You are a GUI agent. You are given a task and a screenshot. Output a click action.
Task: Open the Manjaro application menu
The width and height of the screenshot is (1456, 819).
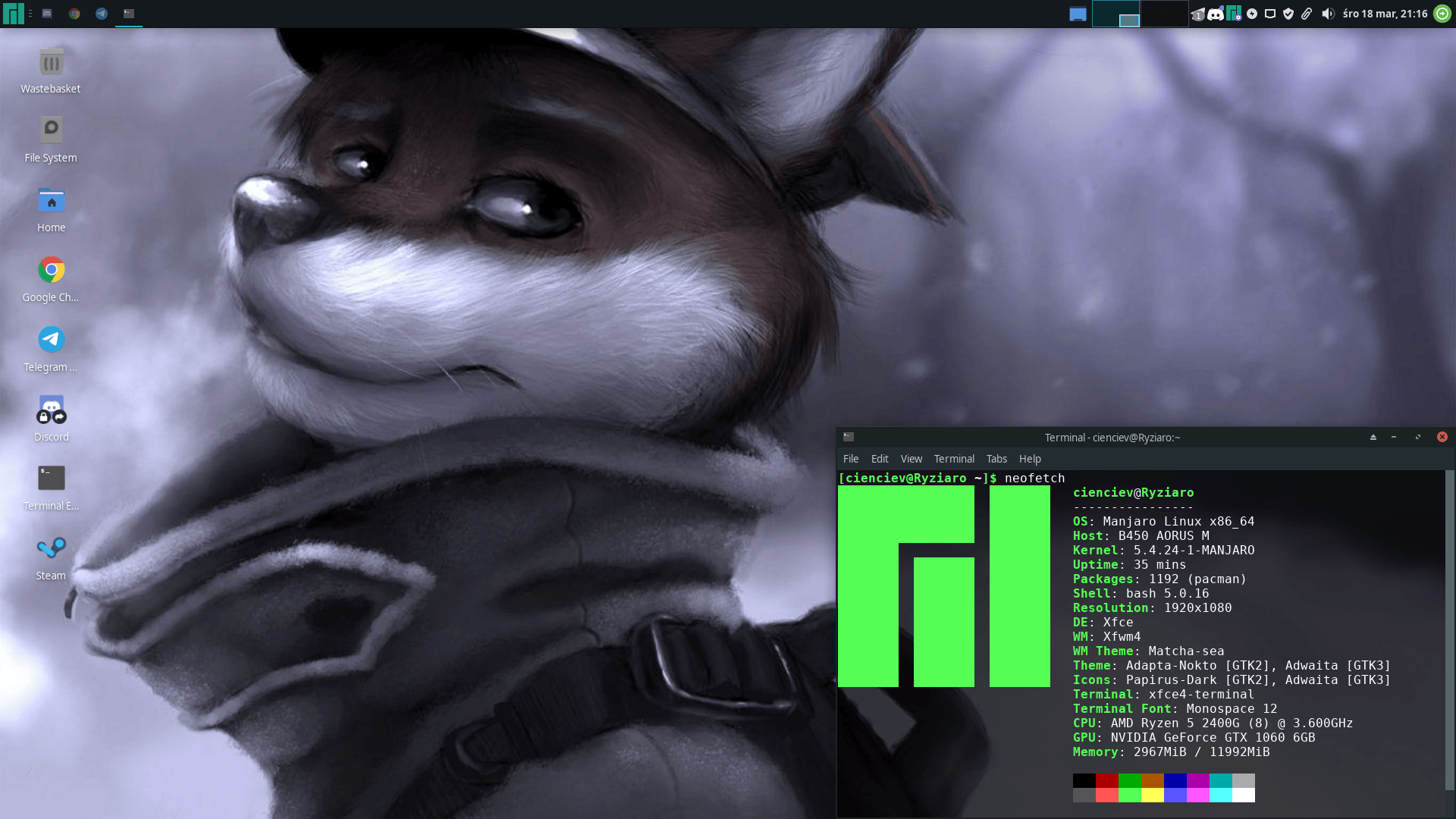coord(13,14)
